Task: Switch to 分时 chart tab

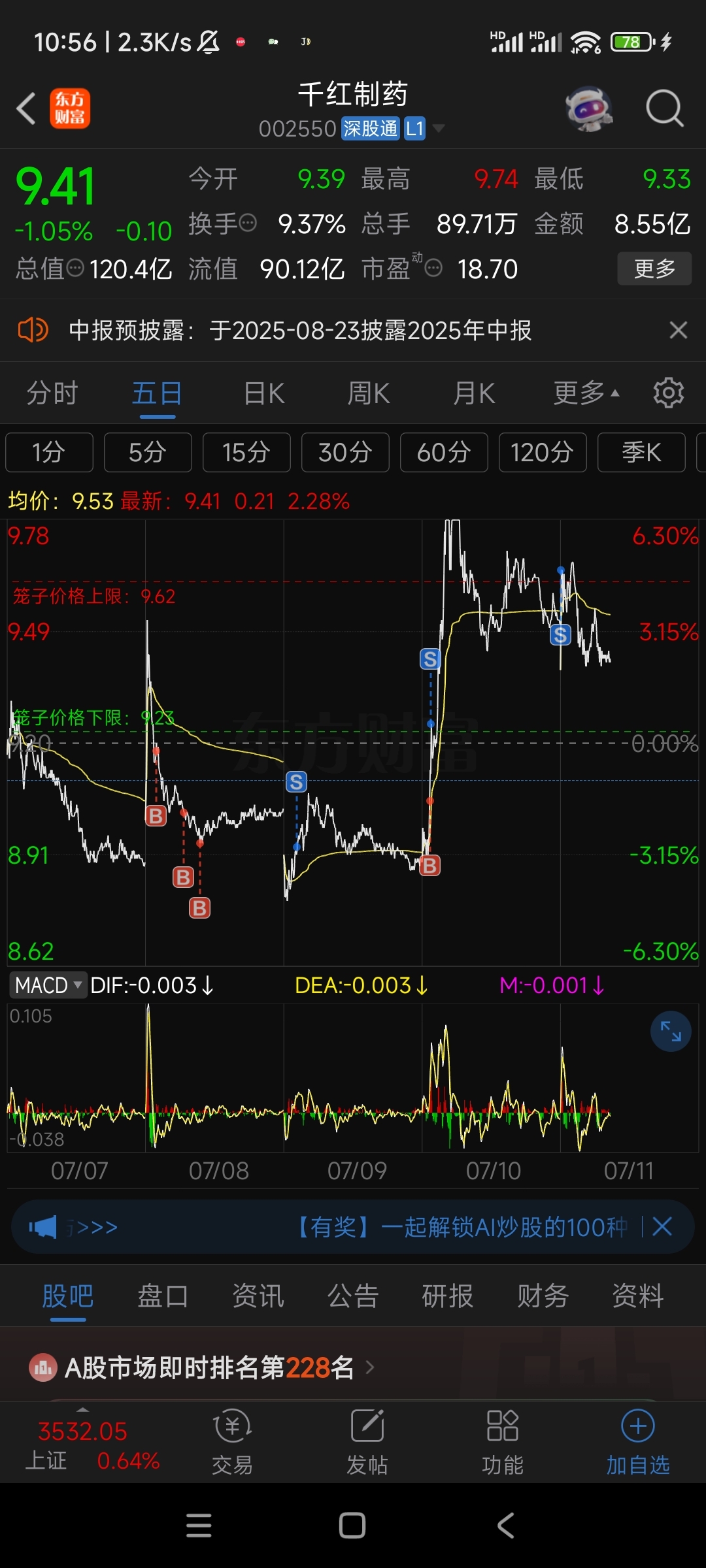Action: (52, 393)
